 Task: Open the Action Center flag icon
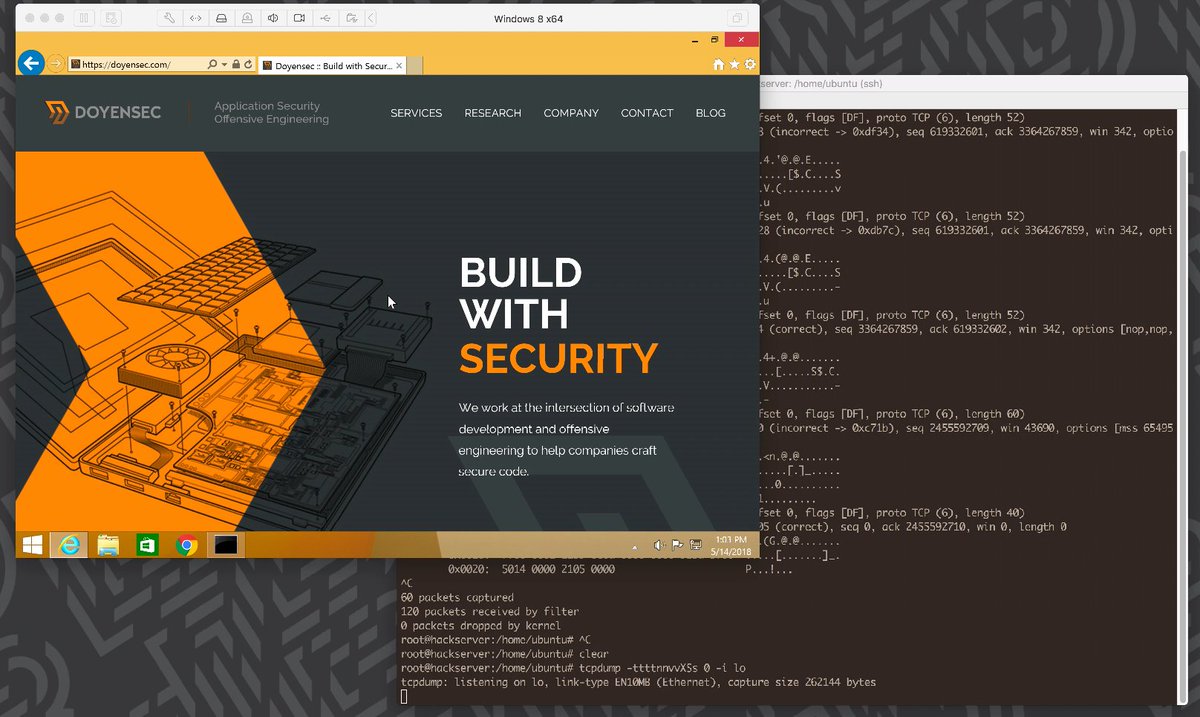(x=677, y=545)
